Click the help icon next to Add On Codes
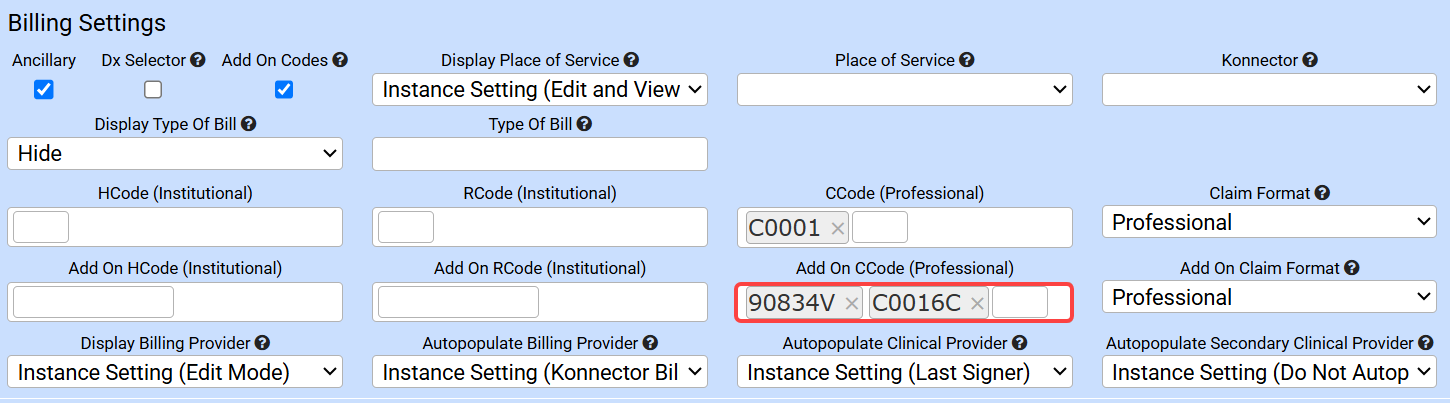1450x403 pixels. pyautogui.click(x=340, y=61)
